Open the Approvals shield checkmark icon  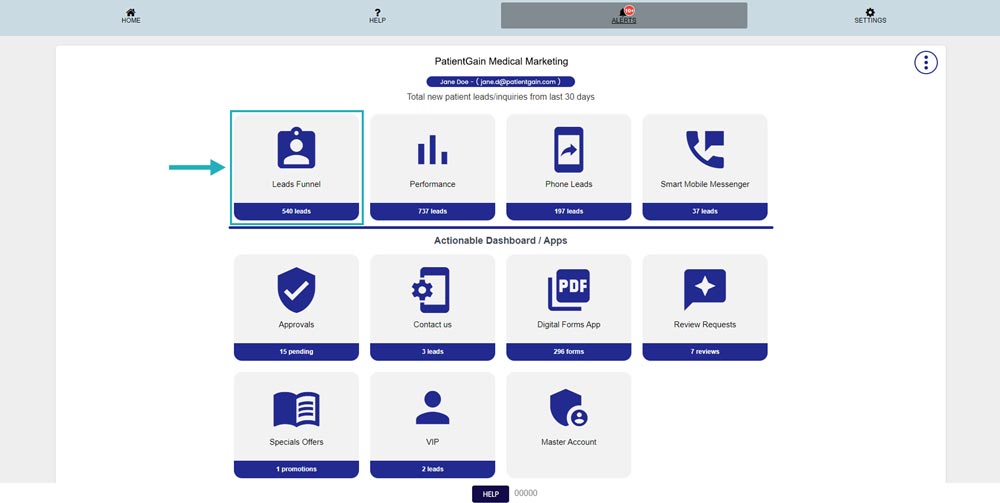(x=296, y=289)
